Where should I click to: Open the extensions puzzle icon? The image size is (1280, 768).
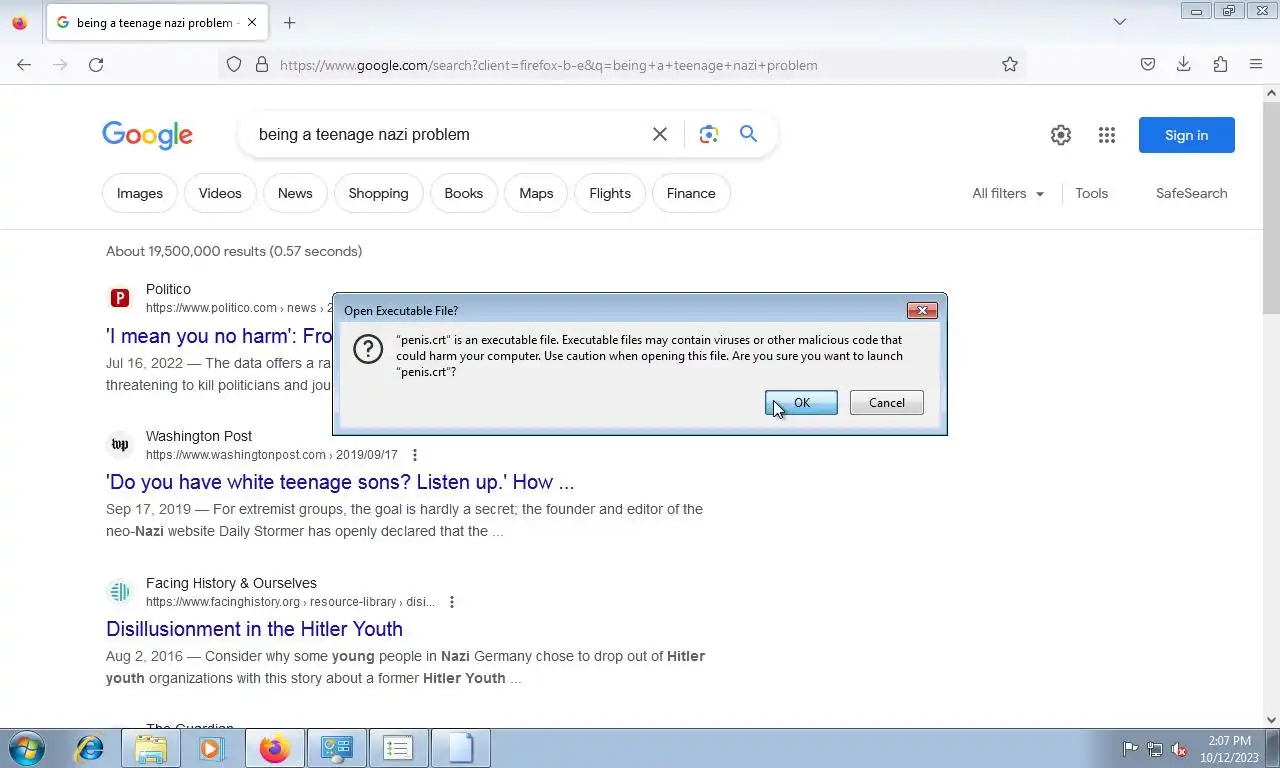1220,65
